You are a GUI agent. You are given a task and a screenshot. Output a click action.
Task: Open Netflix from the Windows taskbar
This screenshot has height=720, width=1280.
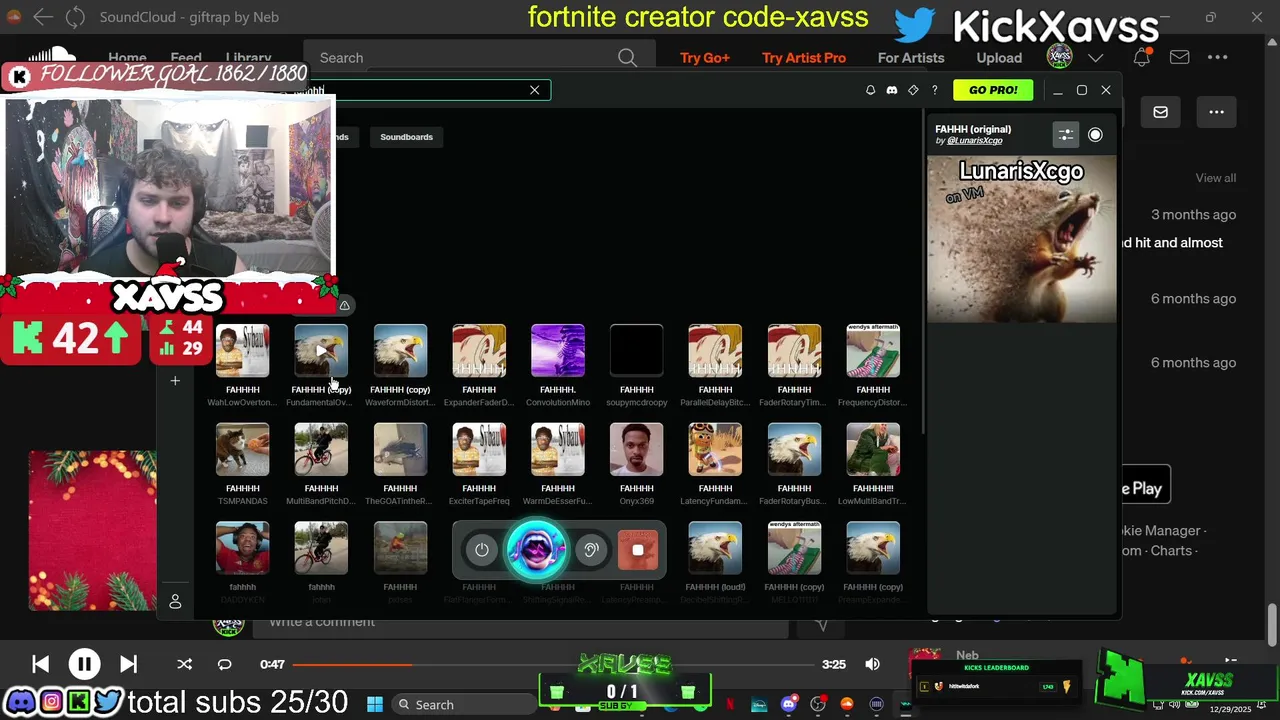point(730,705)
